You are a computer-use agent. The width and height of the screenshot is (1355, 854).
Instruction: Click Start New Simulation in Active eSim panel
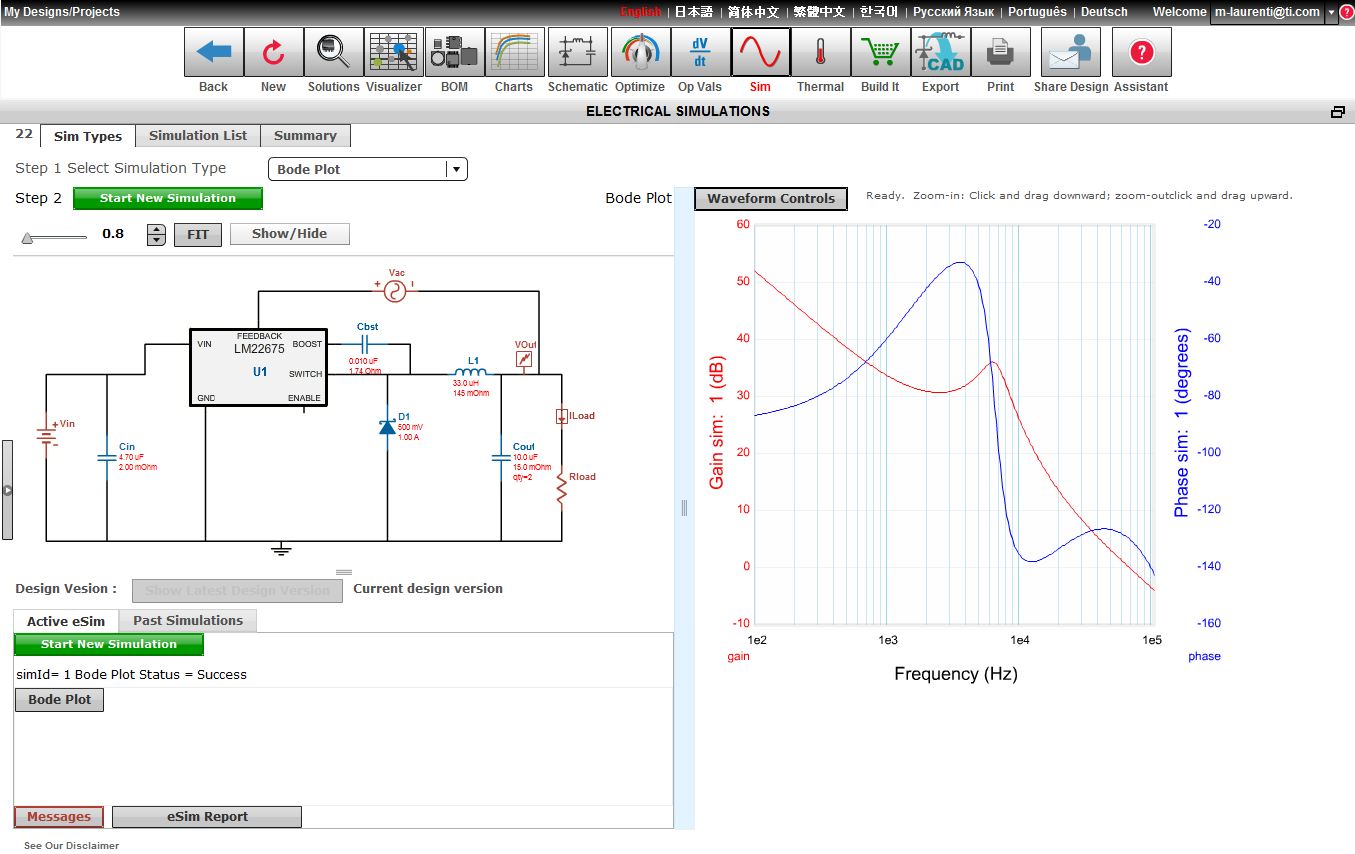point(109,644)
